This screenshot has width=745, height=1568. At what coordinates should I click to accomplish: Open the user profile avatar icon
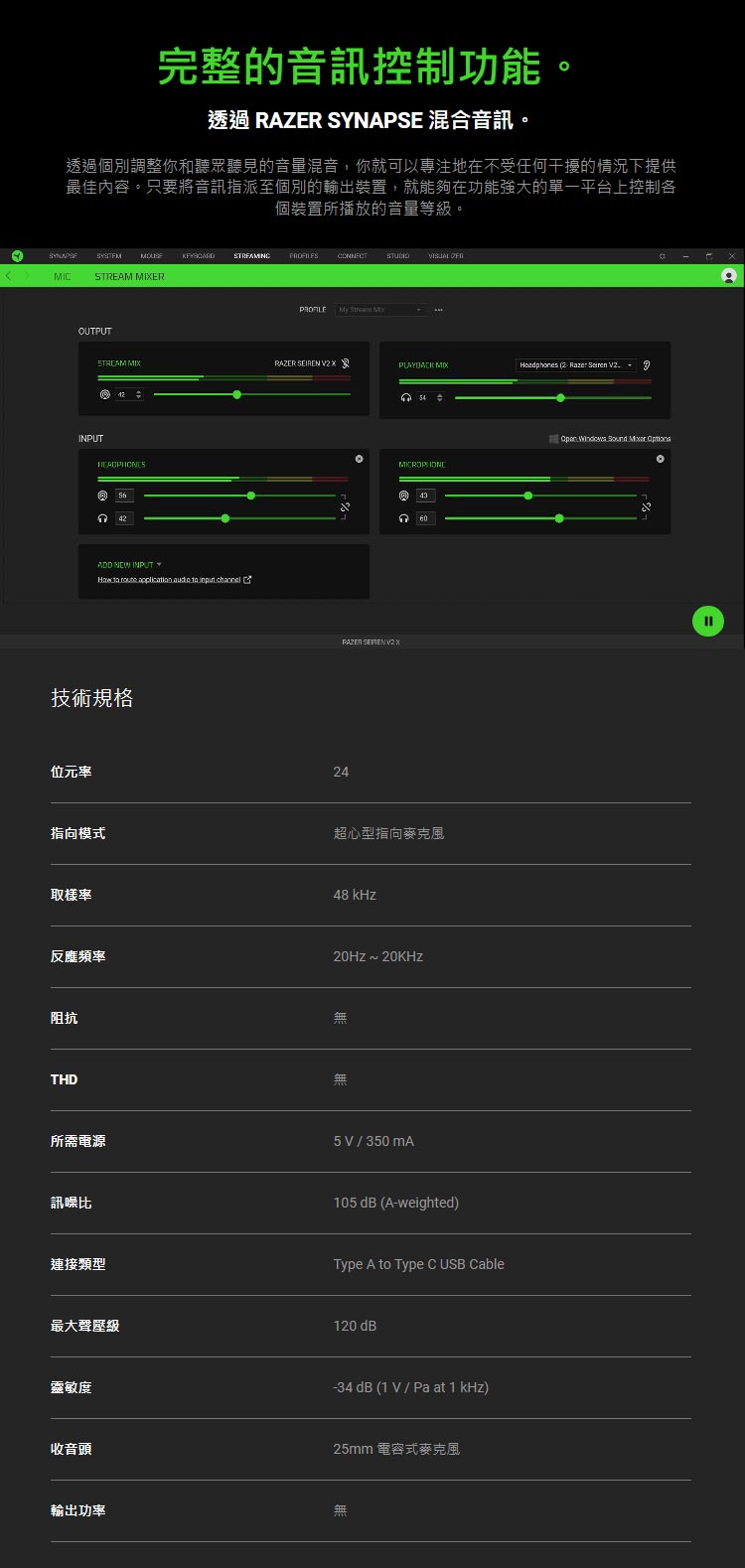729,276
